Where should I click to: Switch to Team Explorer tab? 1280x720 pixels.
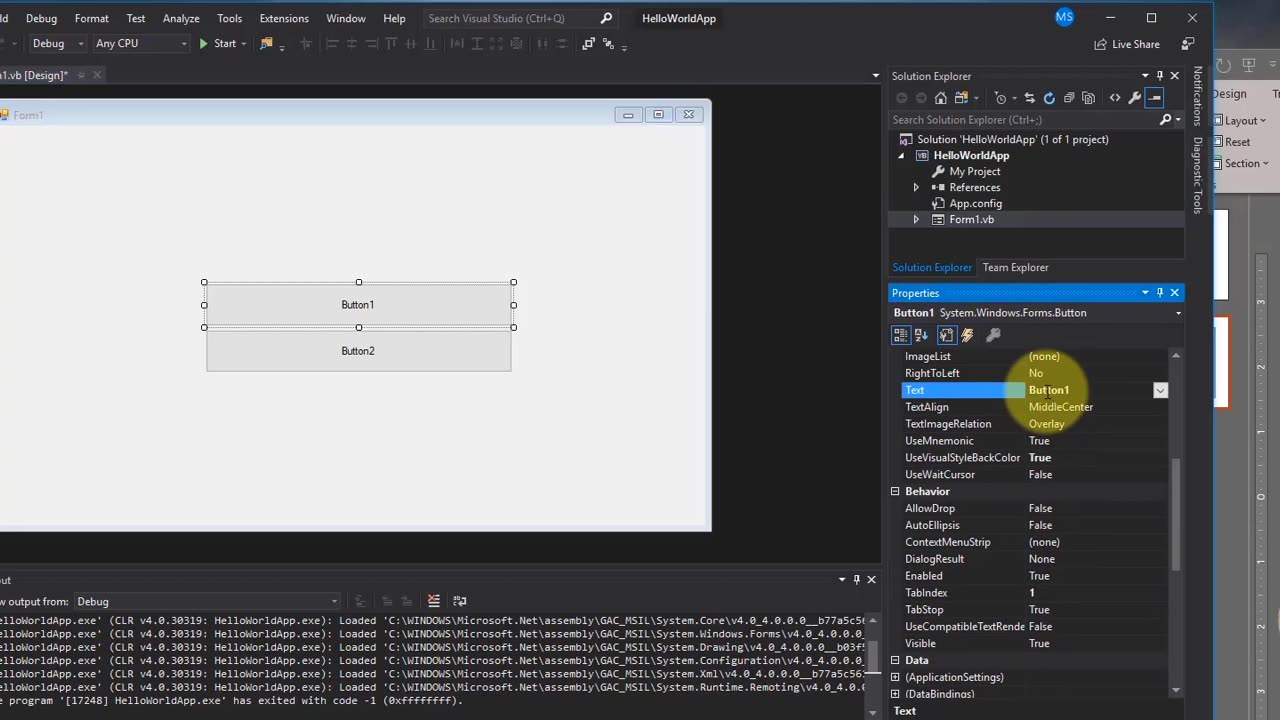coord(1015,267)
